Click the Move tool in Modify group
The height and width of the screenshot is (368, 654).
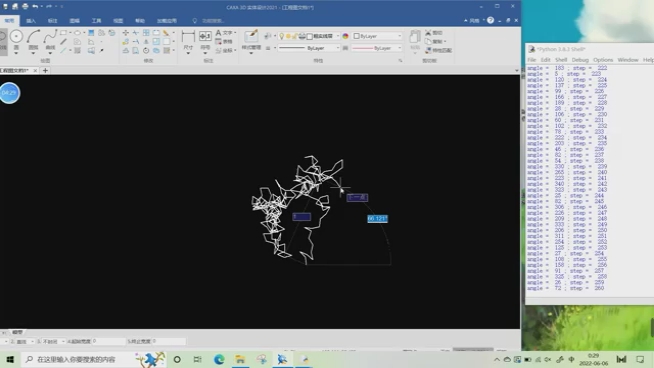tap(126, 33)
